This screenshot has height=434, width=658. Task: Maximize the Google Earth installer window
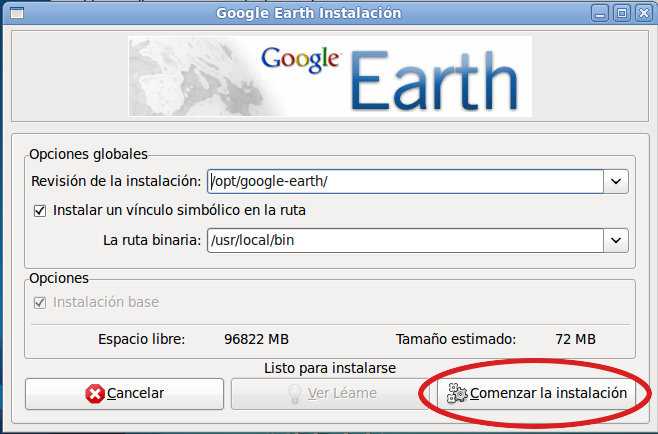(x=622, y=13)
